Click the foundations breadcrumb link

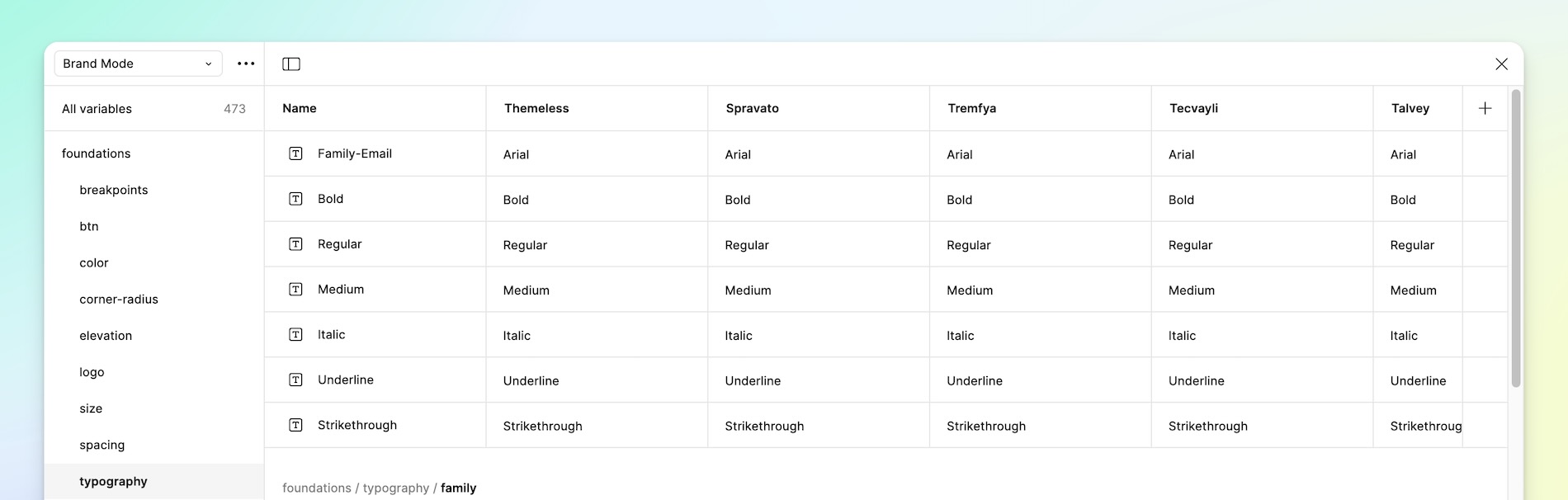(317, 488)
